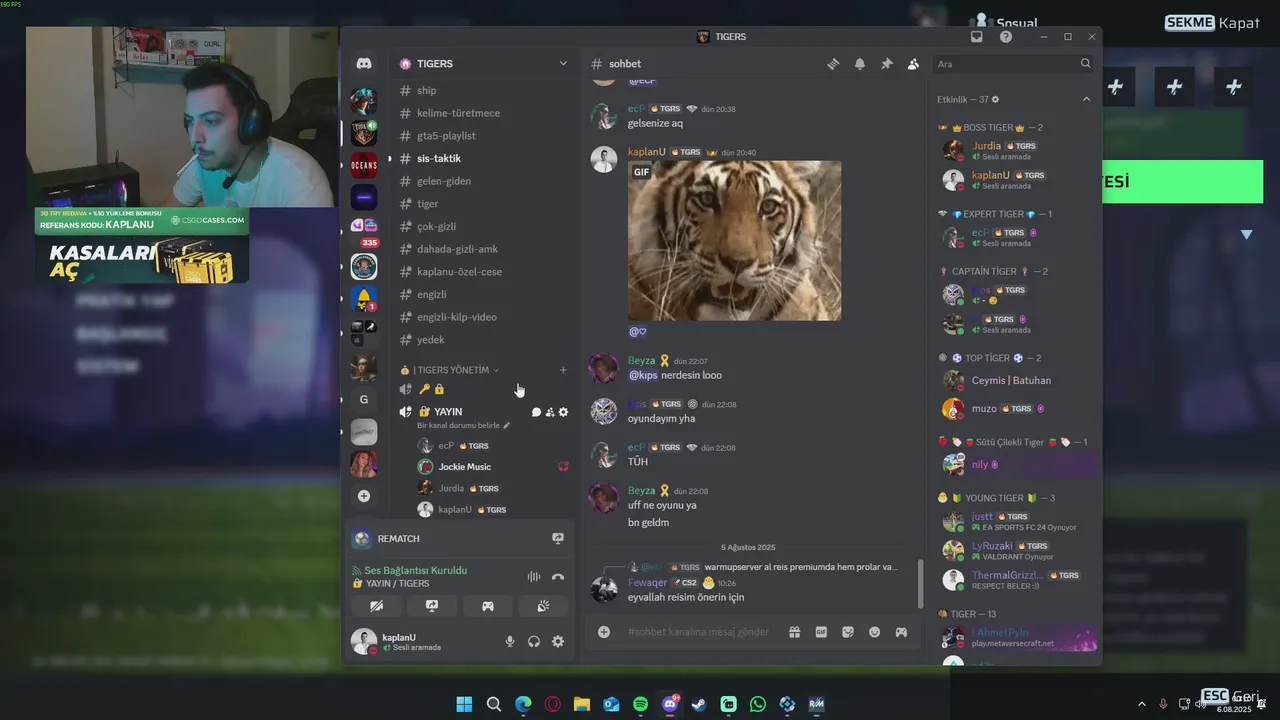Open Steam from taskbar

point(699,704)
